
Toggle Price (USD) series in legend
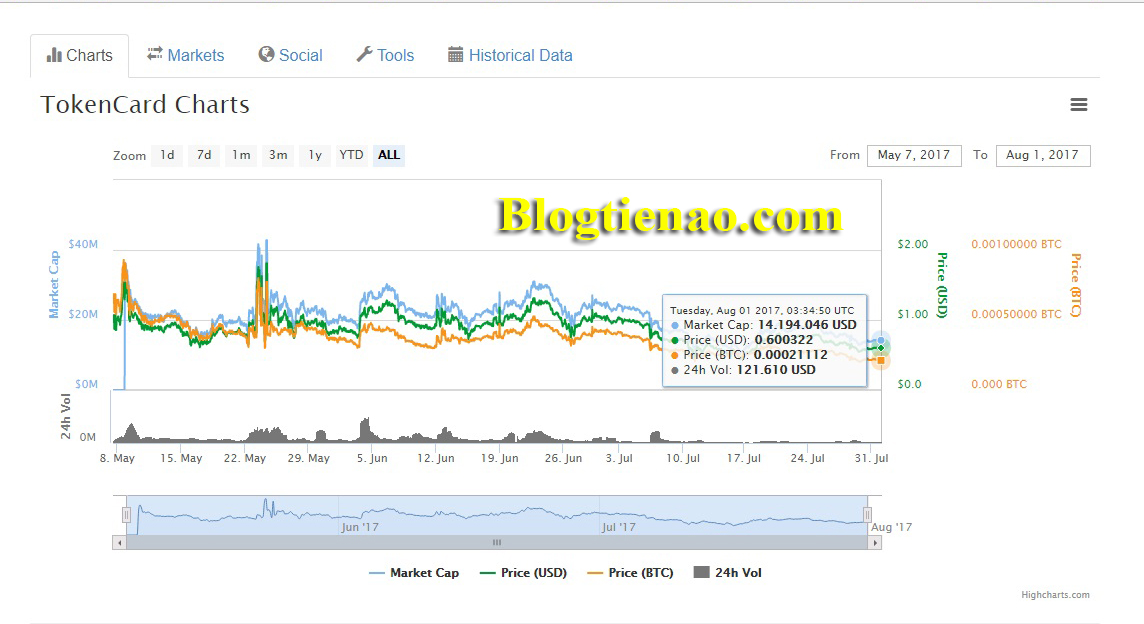(x=523, y=573)
